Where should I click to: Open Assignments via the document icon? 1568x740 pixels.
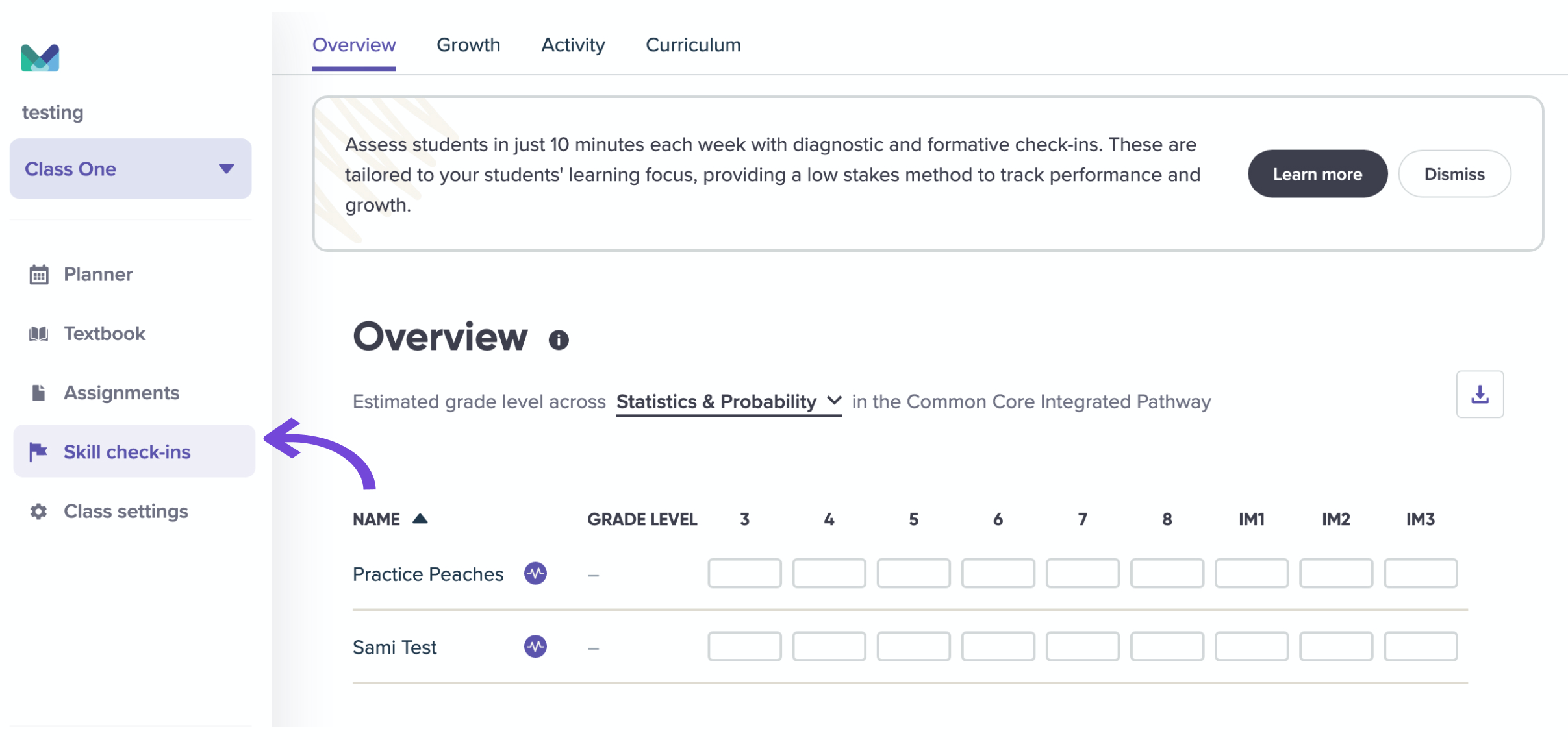(x=38, y=393)
